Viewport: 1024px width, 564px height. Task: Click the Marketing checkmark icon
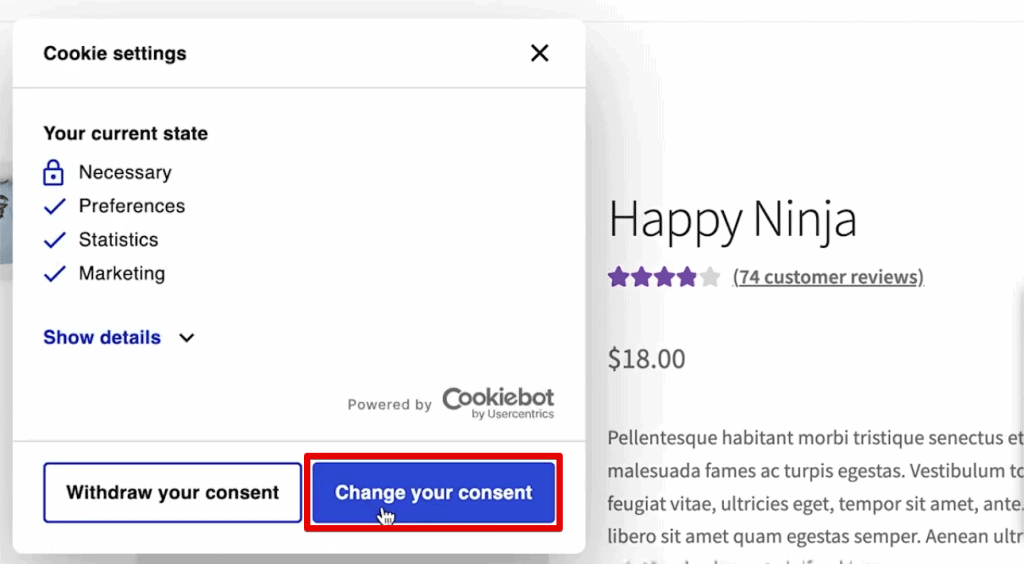coord(55,274)
